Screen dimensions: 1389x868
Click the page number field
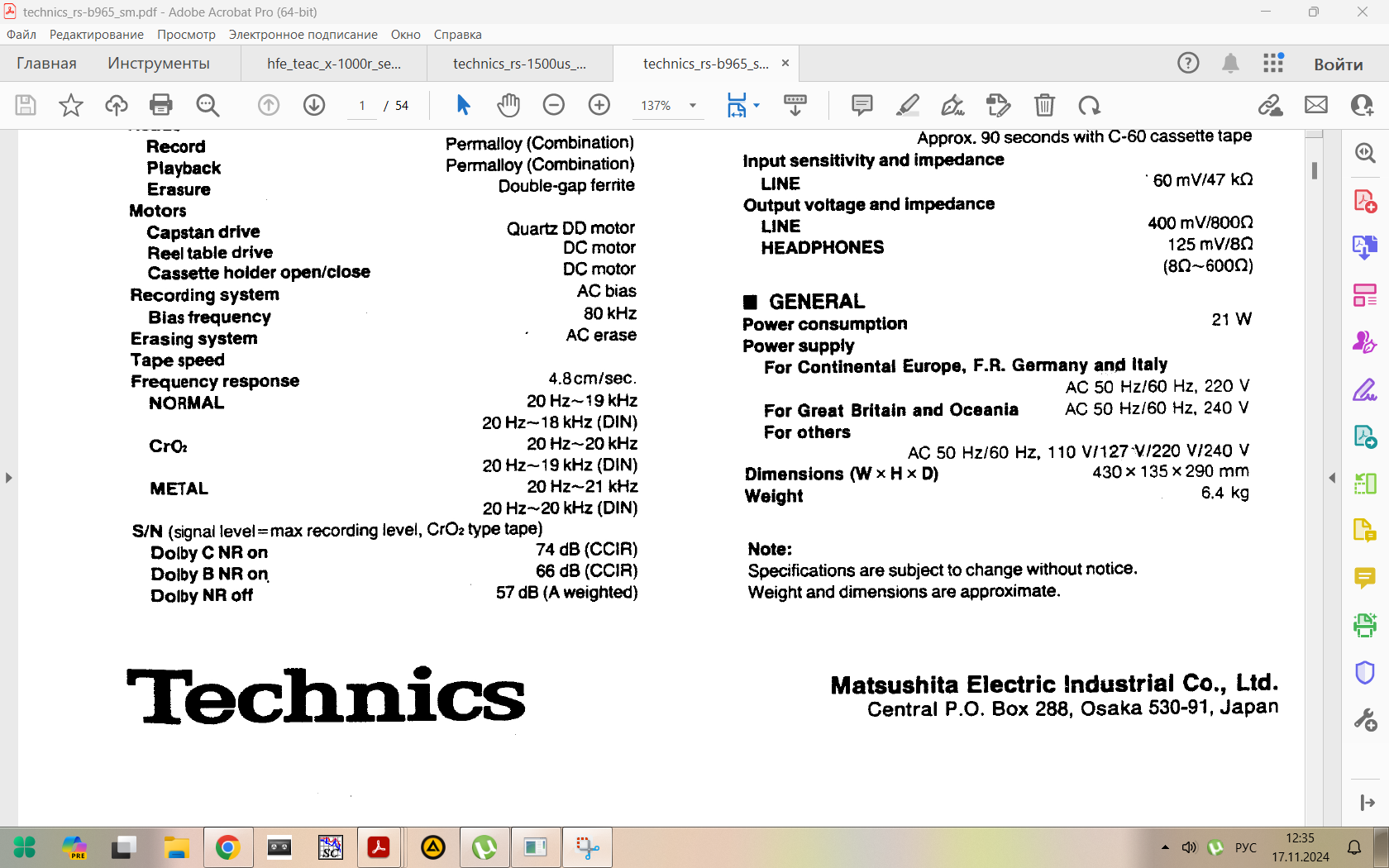(x=362, y=106)
